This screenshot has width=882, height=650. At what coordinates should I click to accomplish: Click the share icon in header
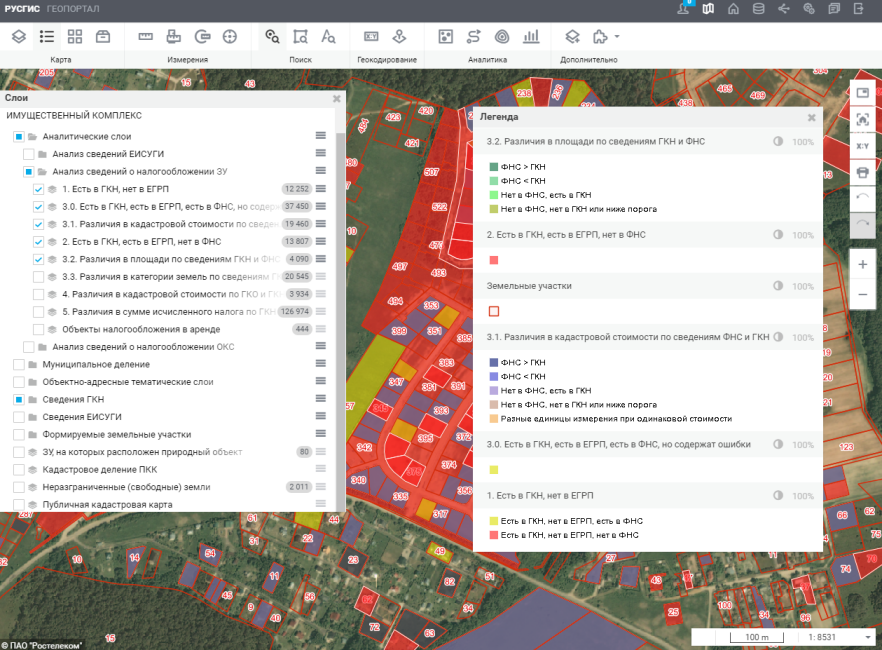point(784,9)
